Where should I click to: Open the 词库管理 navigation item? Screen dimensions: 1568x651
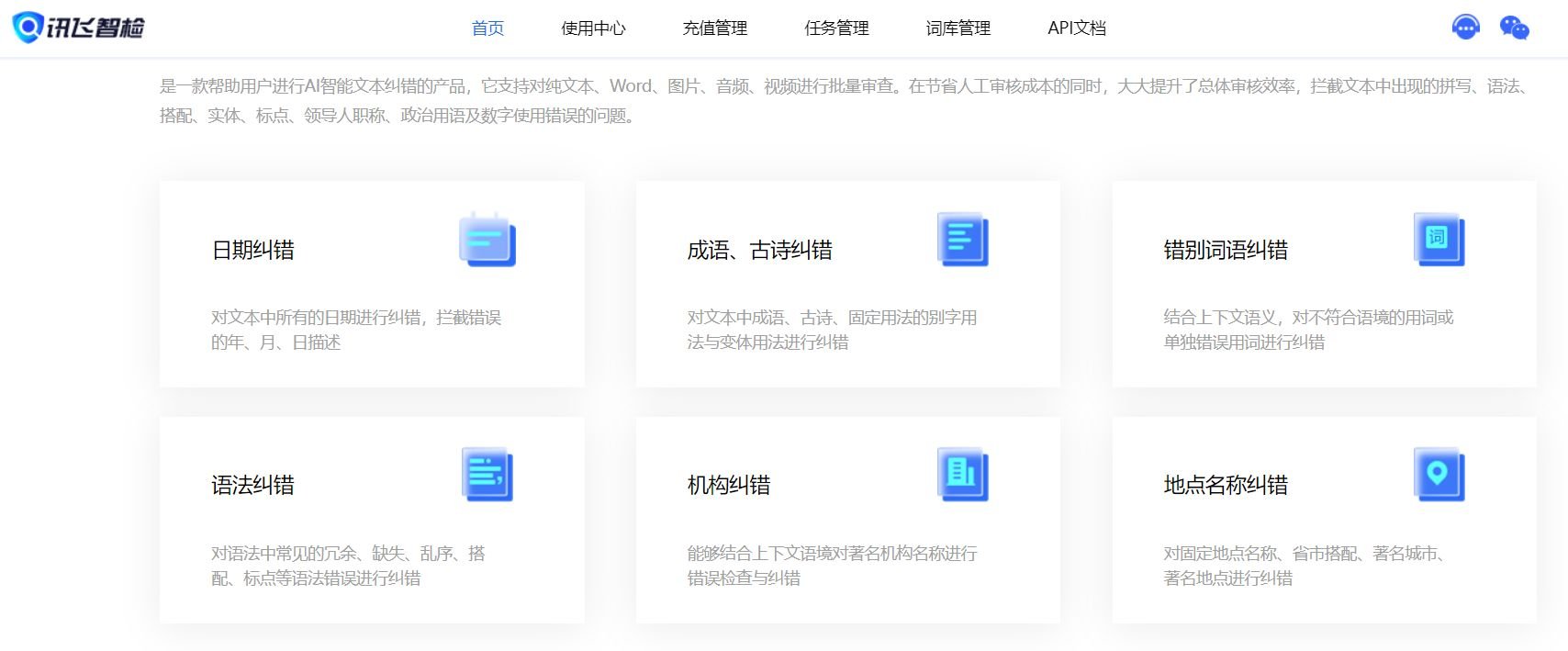958,28
